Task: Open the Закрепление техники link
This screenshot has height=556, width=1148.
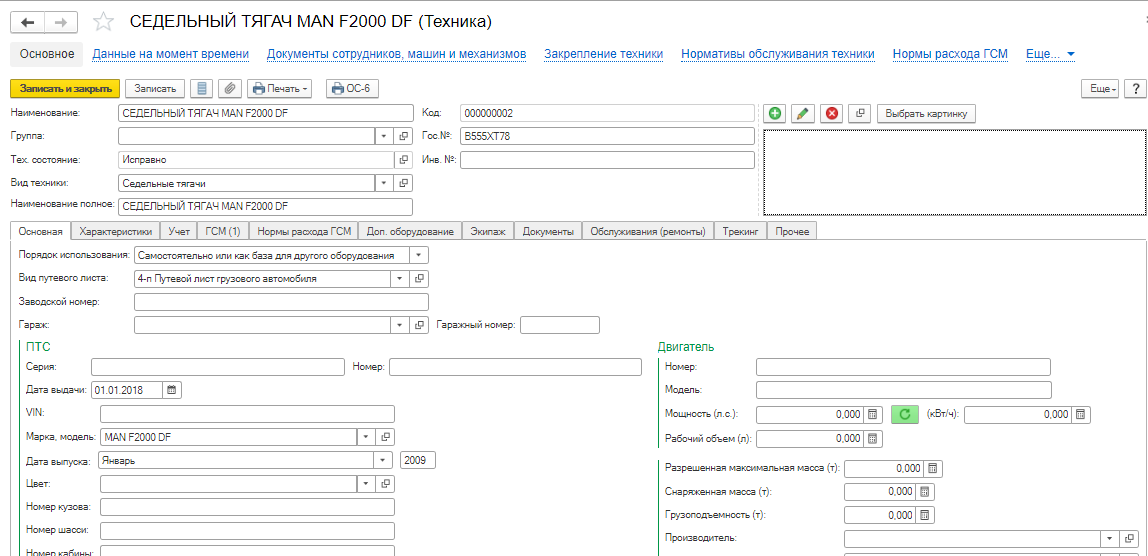Action: pos(604,54)
